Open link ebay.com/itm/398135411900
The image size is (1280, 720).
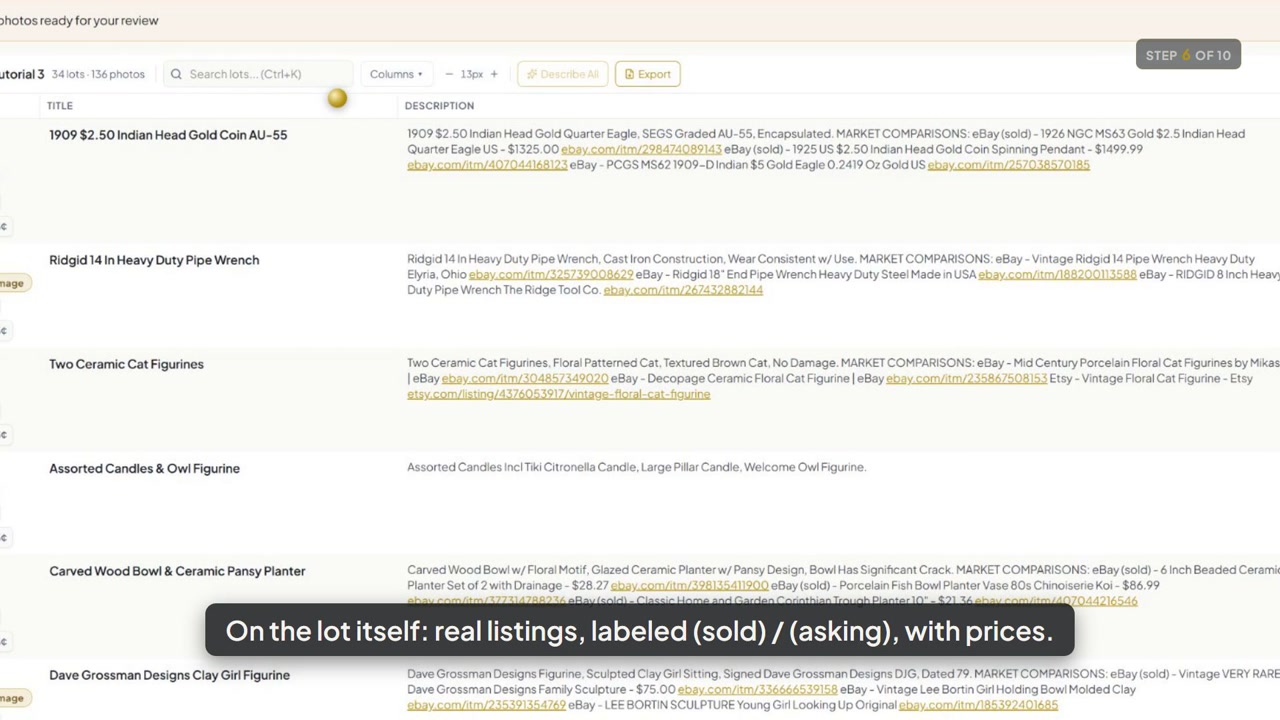click(689, 585)
